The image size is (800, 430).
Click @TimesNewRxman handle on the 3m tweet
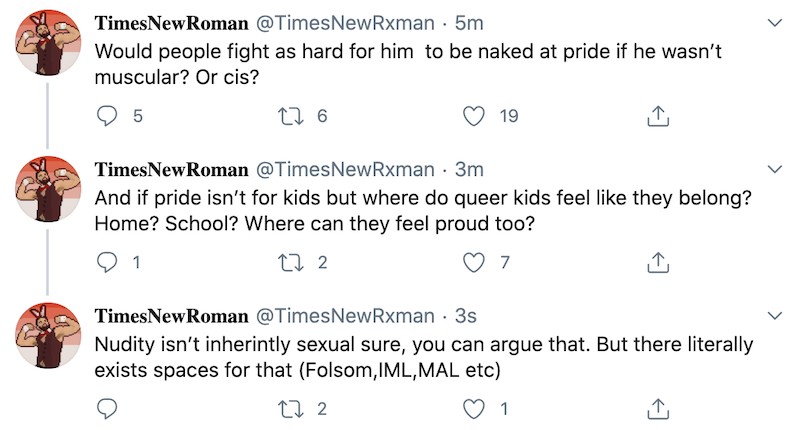(x=346, y=168)
